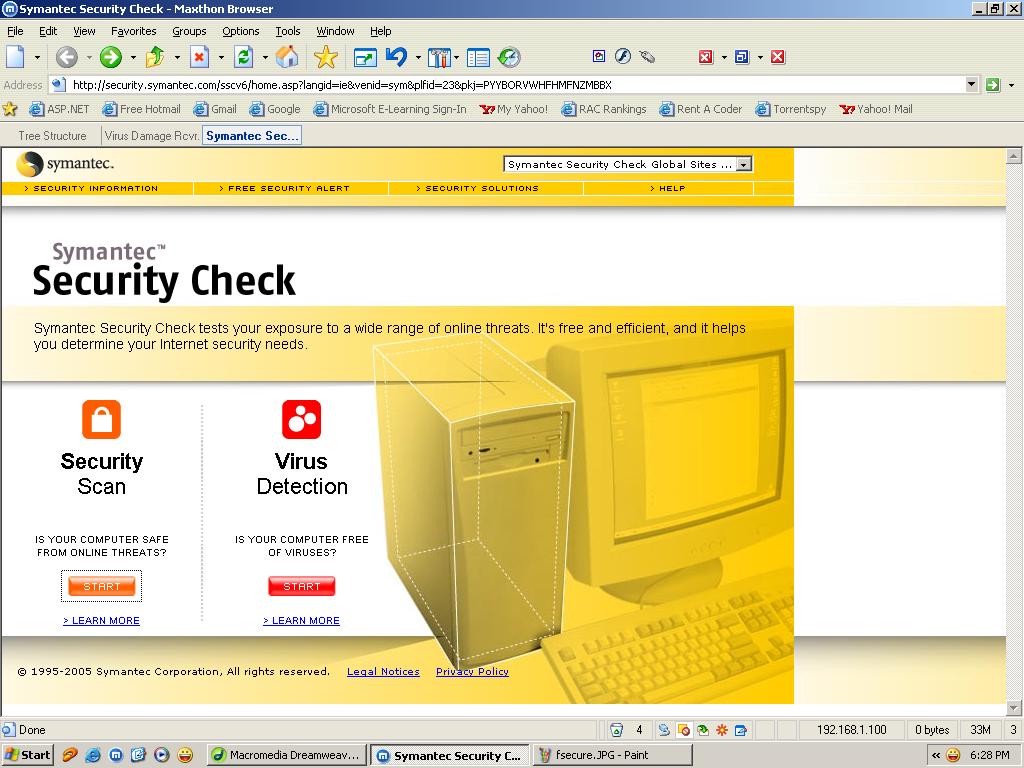This screenshot has width=1024, height=768.
Task: Click the blue Undo arrow icon
Action: pos(396,57)
